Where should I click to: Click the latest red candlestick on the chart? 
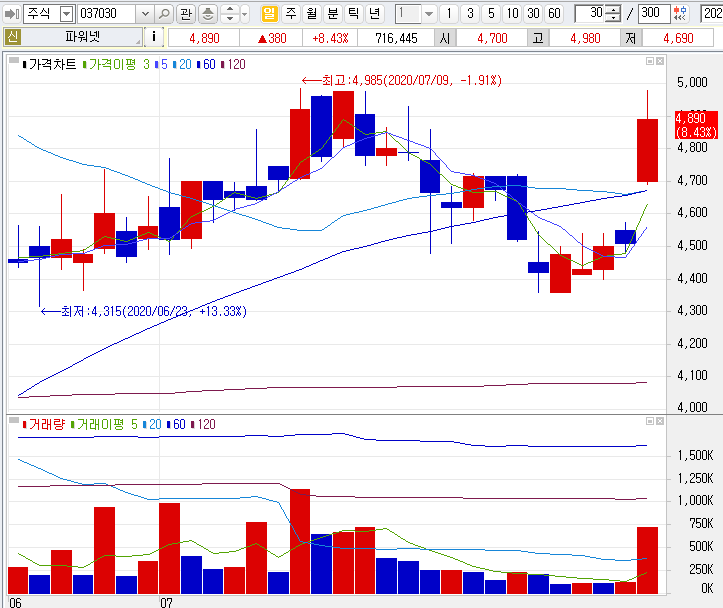647,150
